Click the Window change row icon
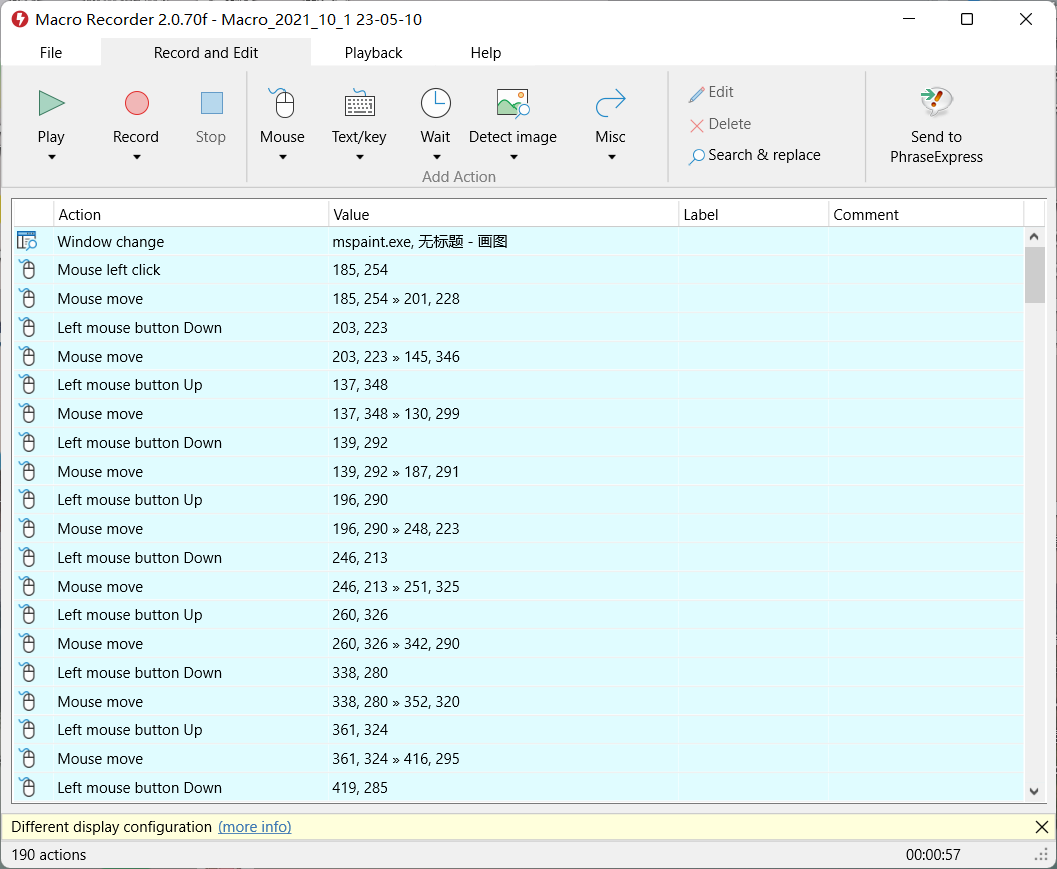The height and width of the screenshot is (869, 1057). (x=27, y=241)
